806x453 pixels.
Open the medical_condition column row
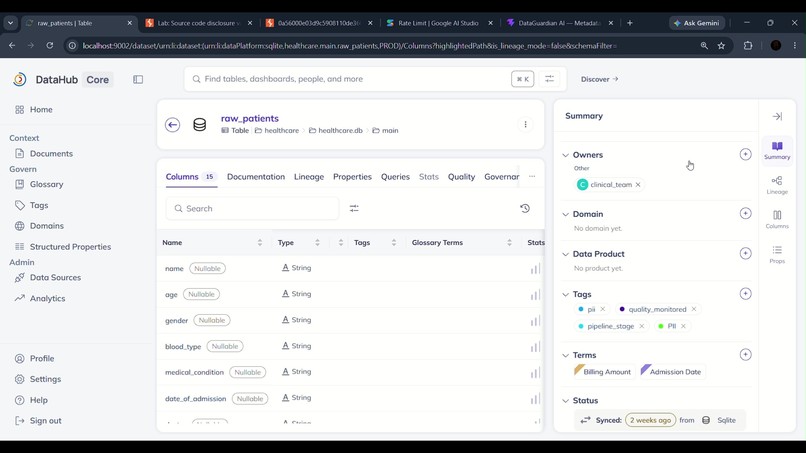pyautogui.click(x=351, y=372)
